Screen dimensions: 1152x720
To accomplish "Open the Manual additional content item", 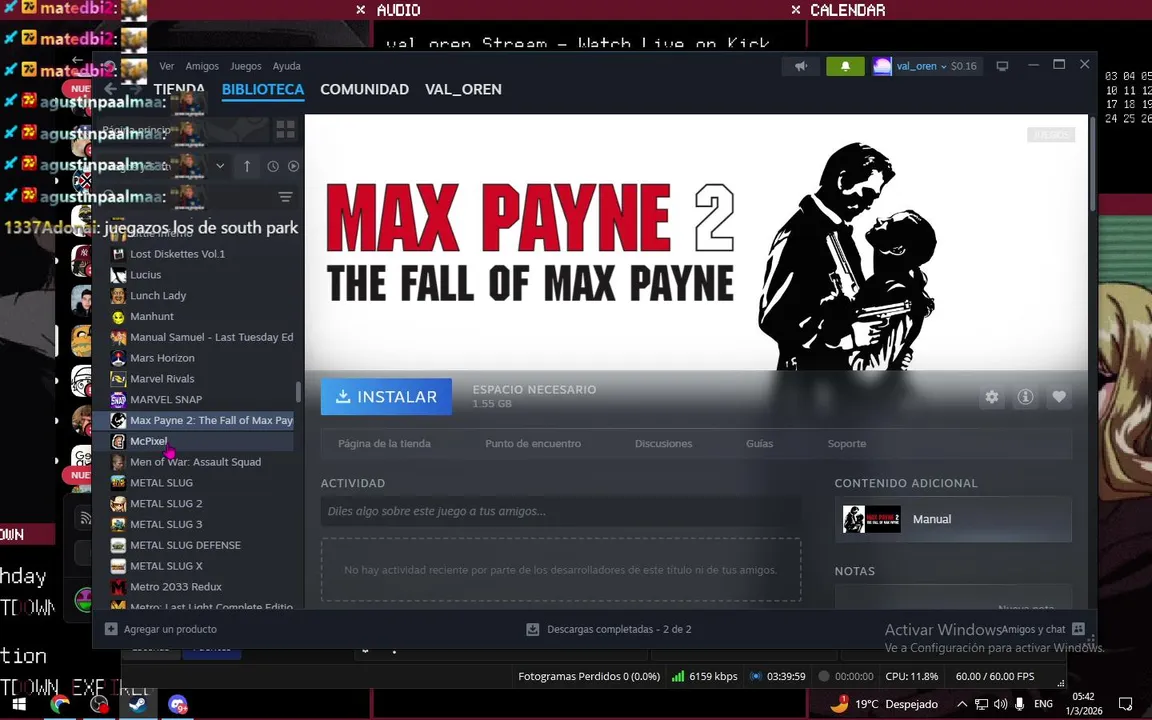I will coord(953,519).
